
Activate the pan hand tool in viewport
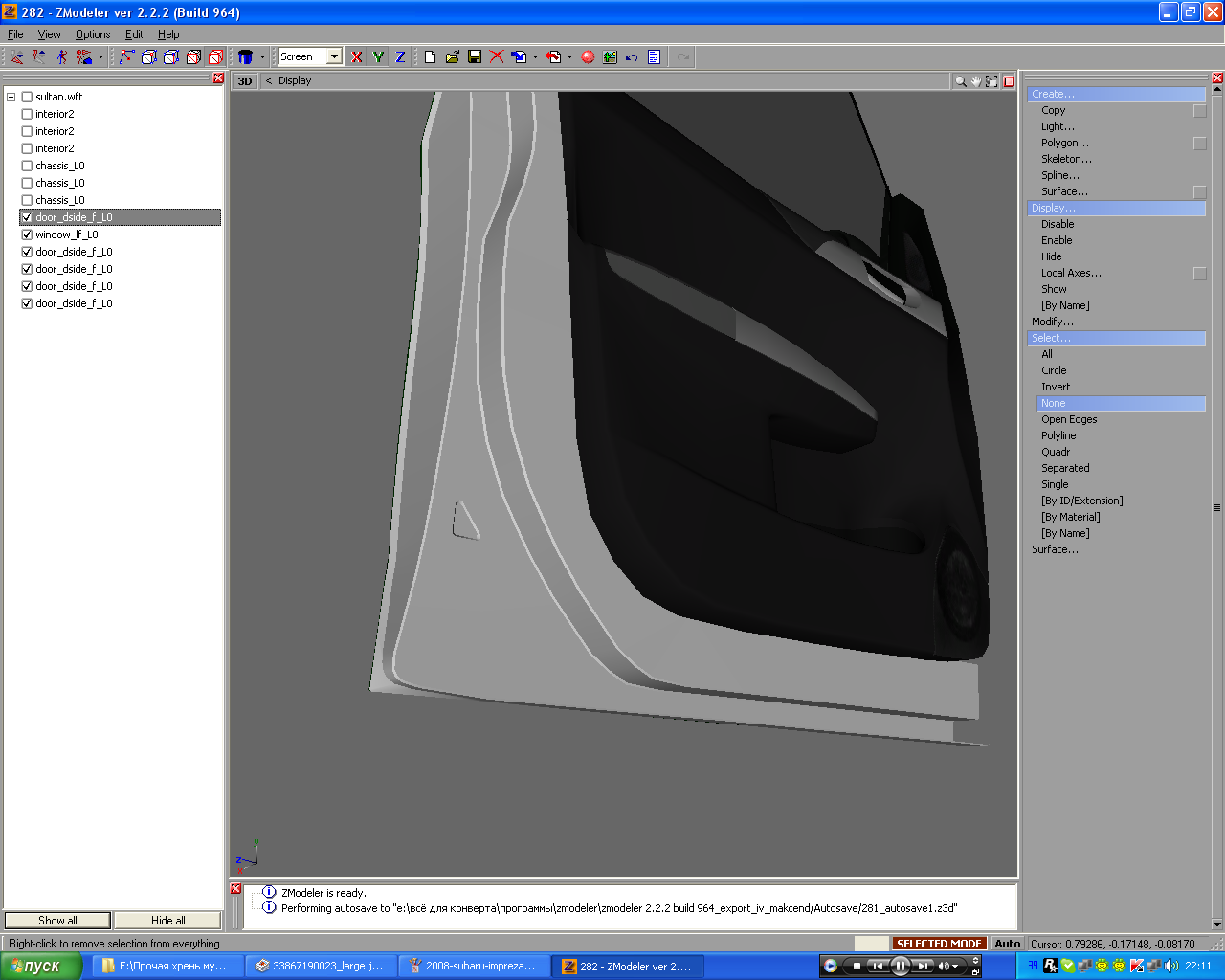[x=975, y=81]
